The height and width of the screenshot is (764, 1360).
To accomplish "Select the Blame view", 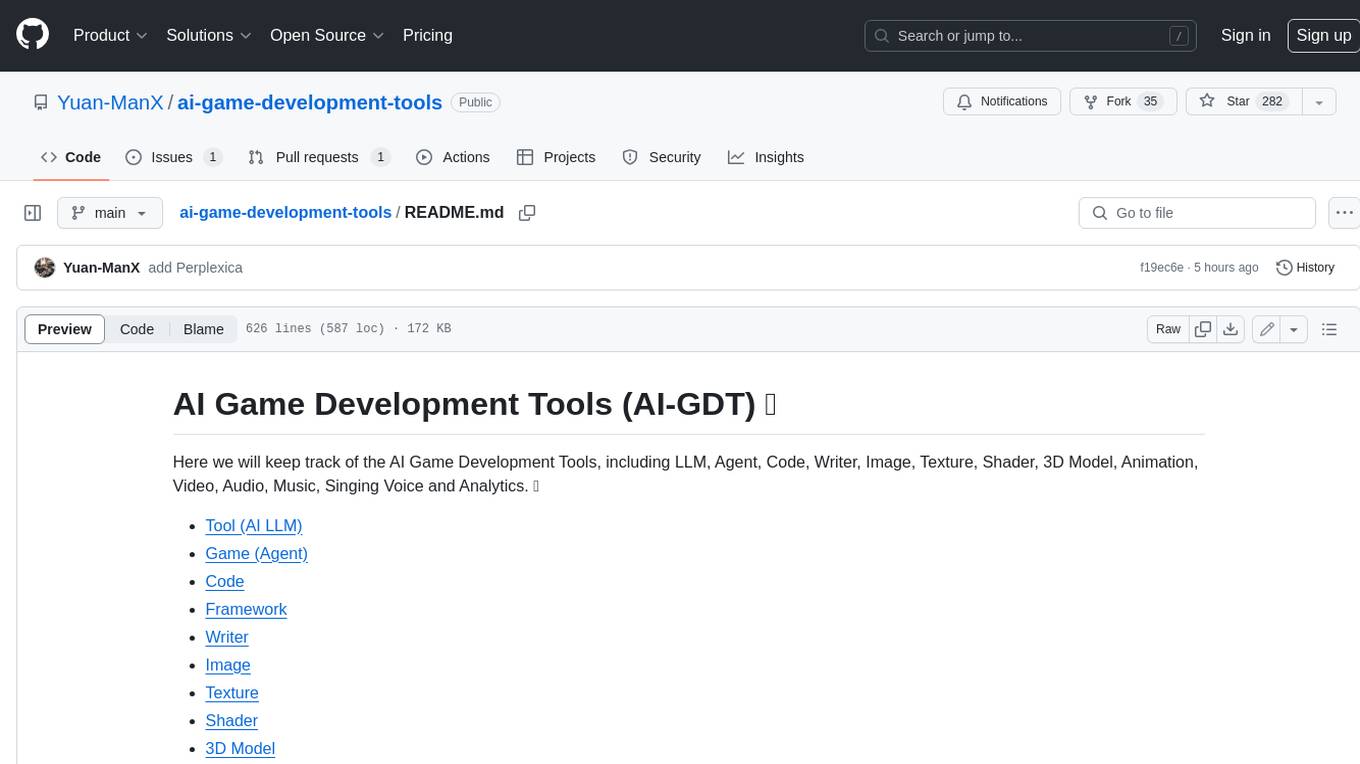I will point(203,329).
